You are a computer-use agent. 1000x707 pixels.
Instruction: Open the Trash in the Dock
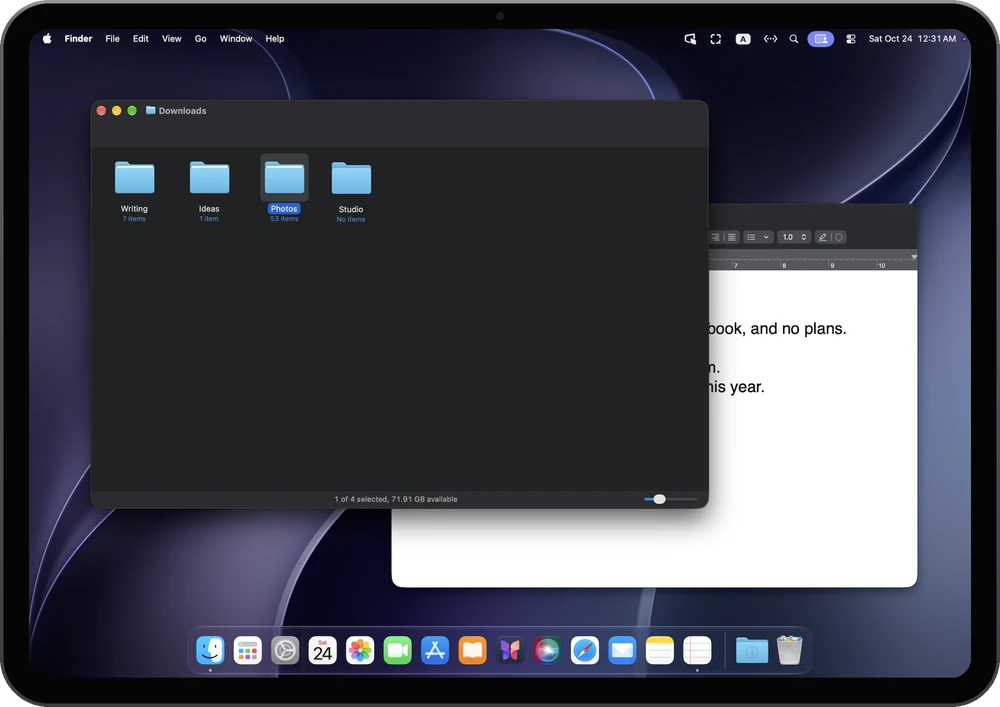[x=790, y=650]
